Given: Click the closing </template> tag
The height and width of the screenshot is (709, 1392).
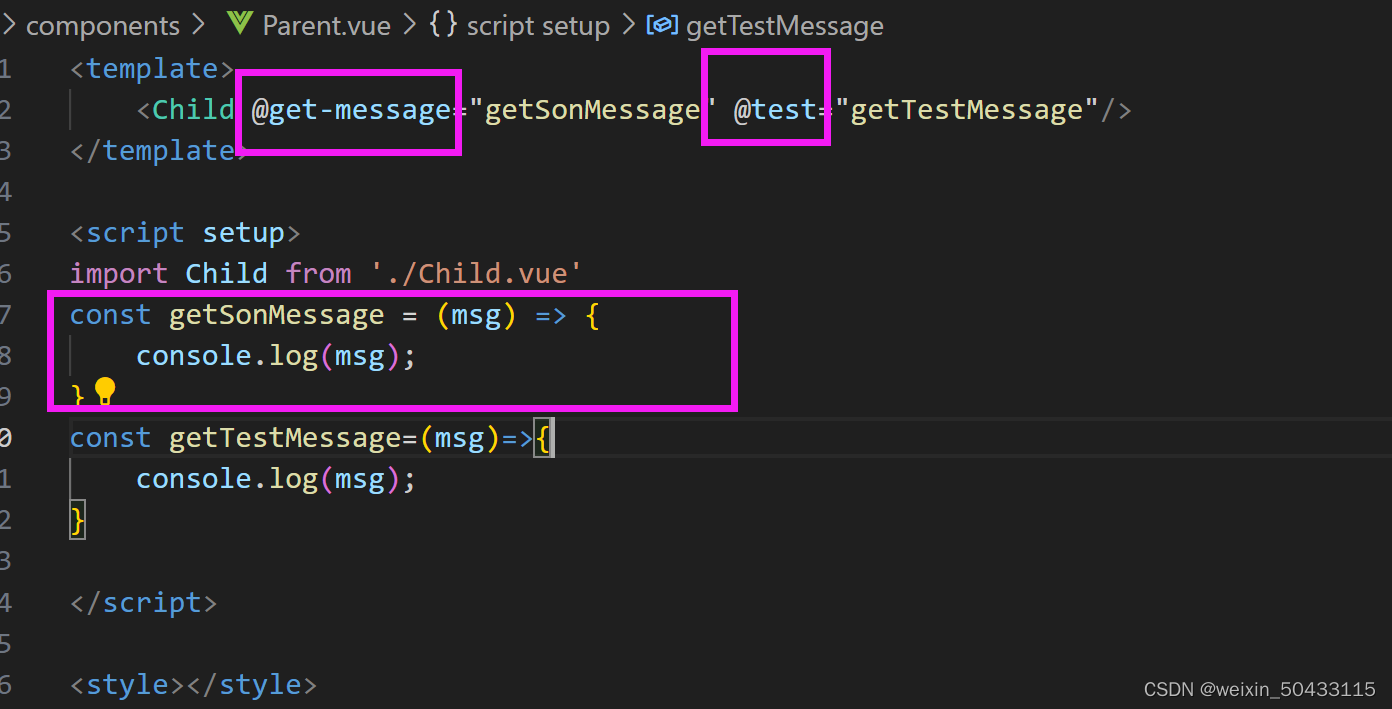Looking at the screenshot, I should coord(160,150).
